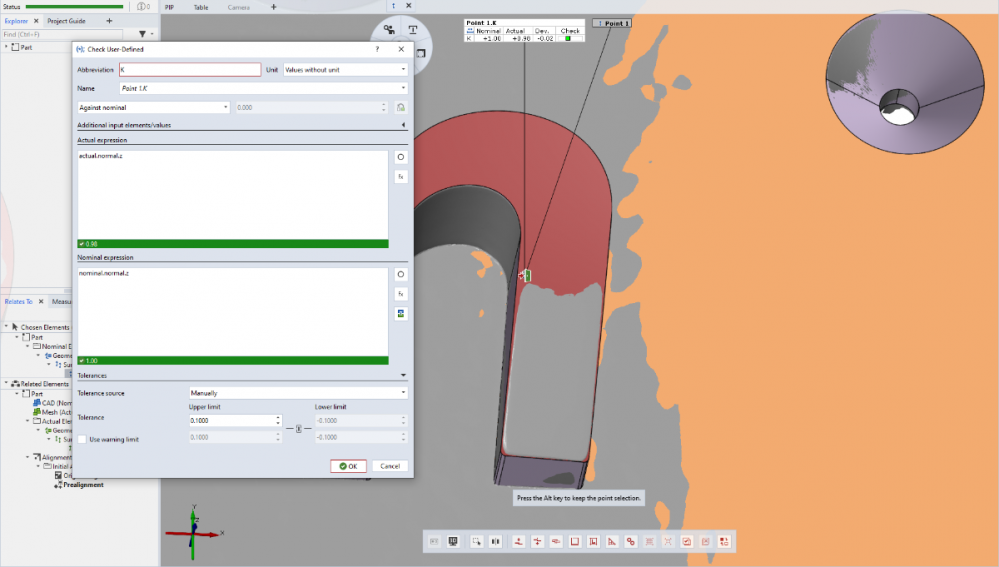Screen dimensions: 999x567
Task: Switch to the Table tab
Action: 201,7
